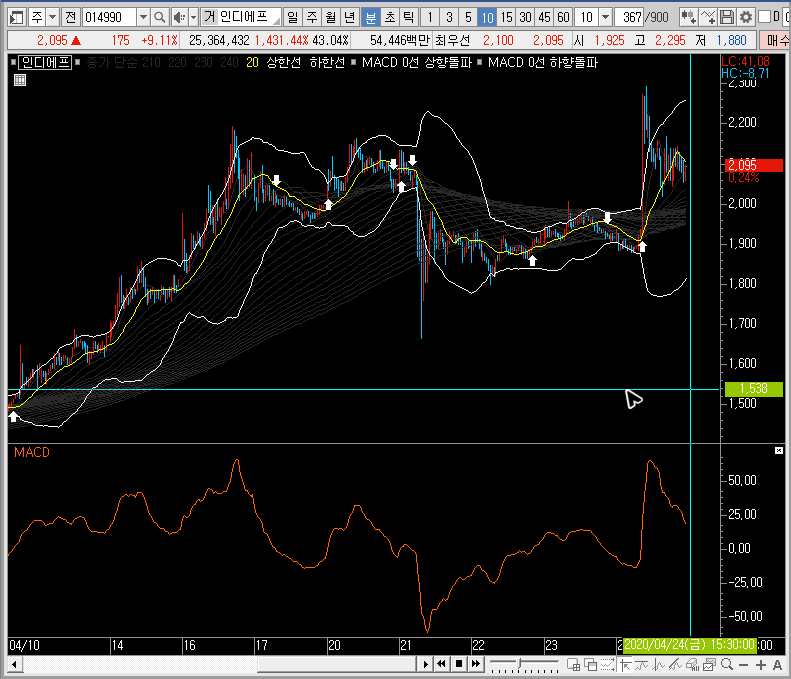Select daily 일 period
The height and width of the screenshot is (679, 791).
tap(293, 18)
